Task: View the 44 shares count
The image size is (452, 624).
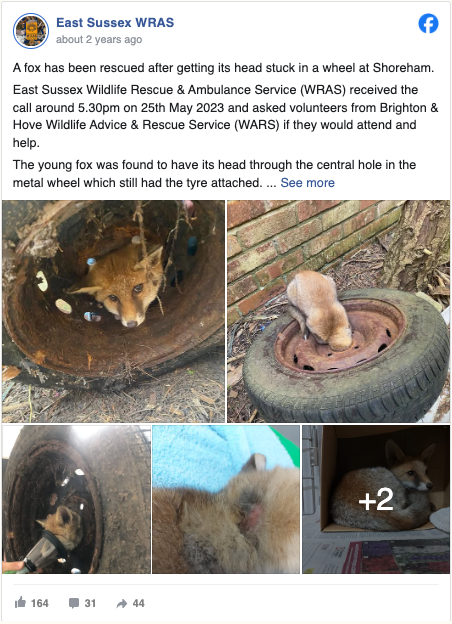Action: (x=138, y=603)
